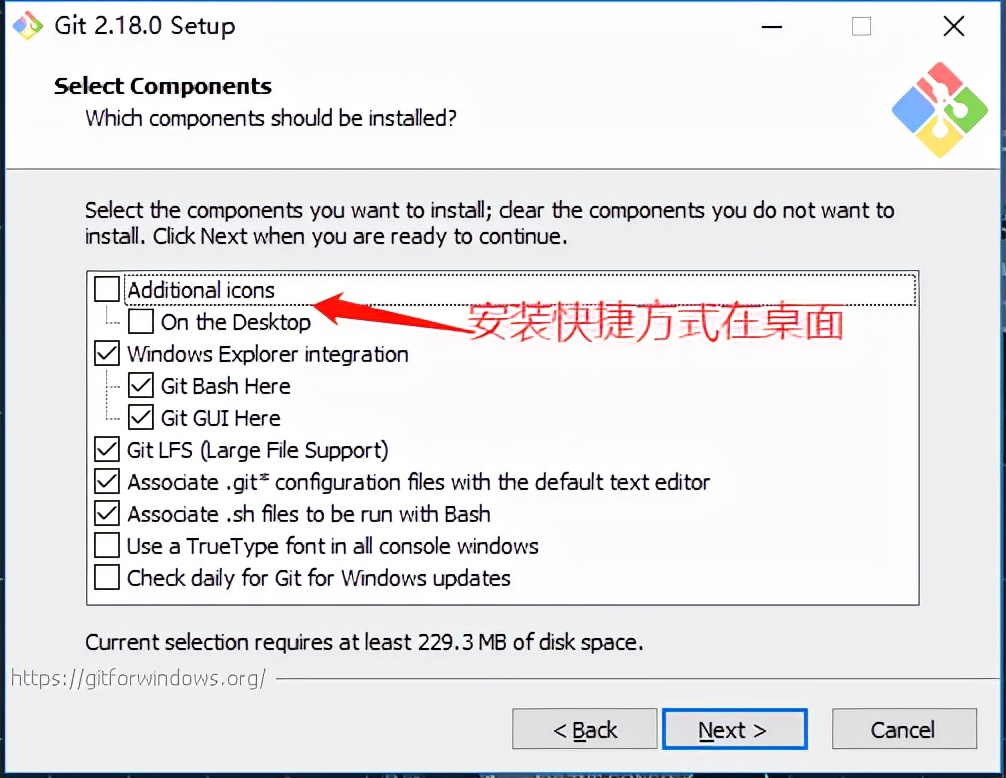Image resolution: width=1006 pixels, height=778 pixels.
Task: Enable daily Git for Windows update check
Action: (107, 578)
